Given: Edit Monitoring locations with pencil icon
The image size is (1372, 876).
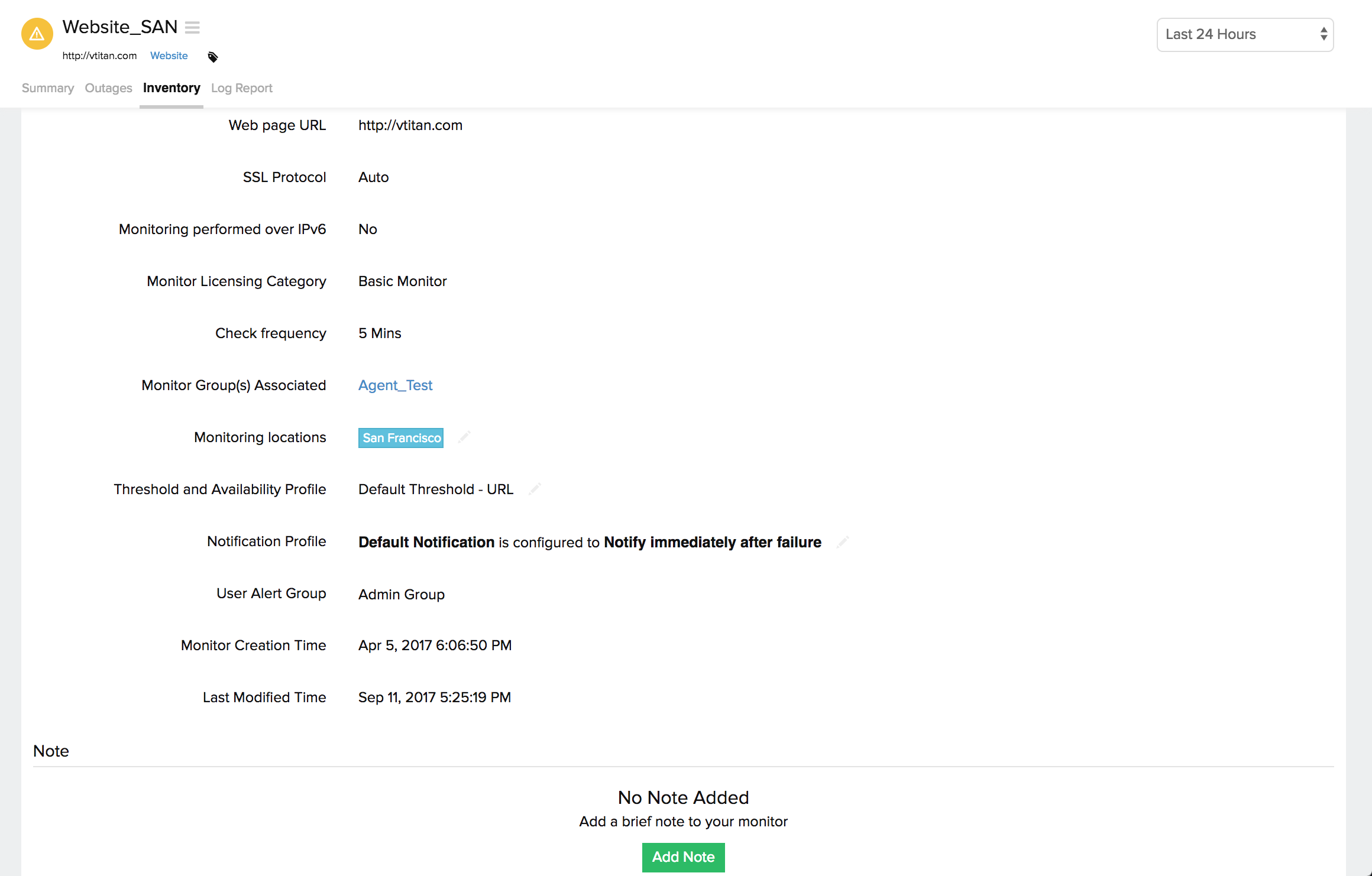Looking at the screenshot, I should 464,437.
